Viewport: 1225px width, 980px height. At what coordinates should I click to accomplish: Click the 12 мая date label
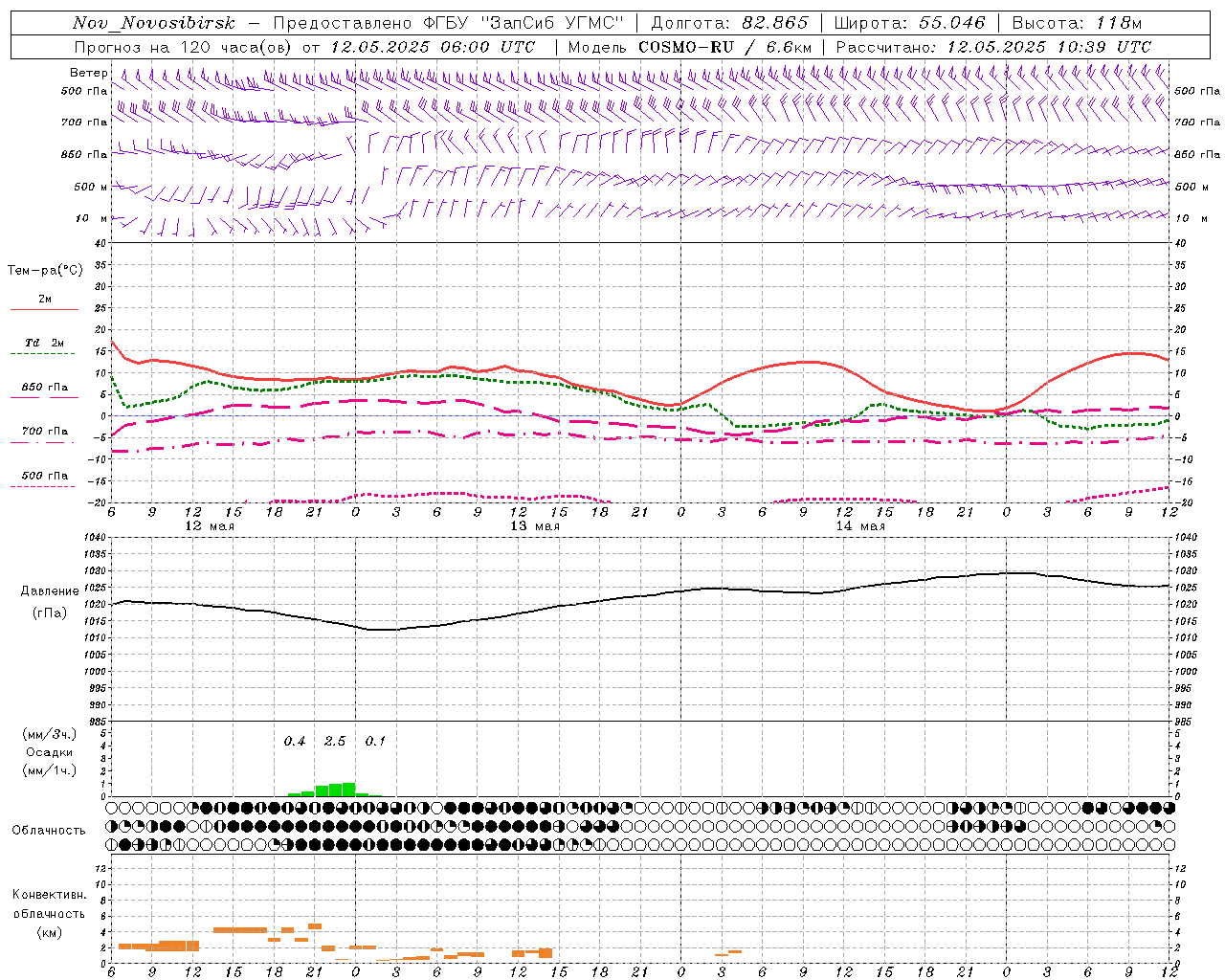pos(210,526)
